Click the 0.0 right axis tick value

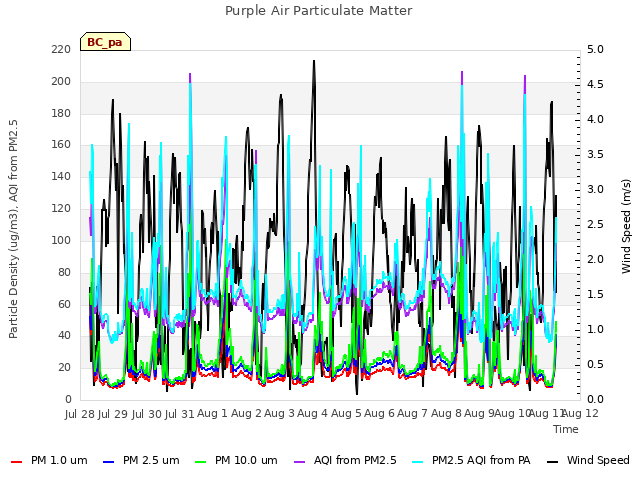595,399
